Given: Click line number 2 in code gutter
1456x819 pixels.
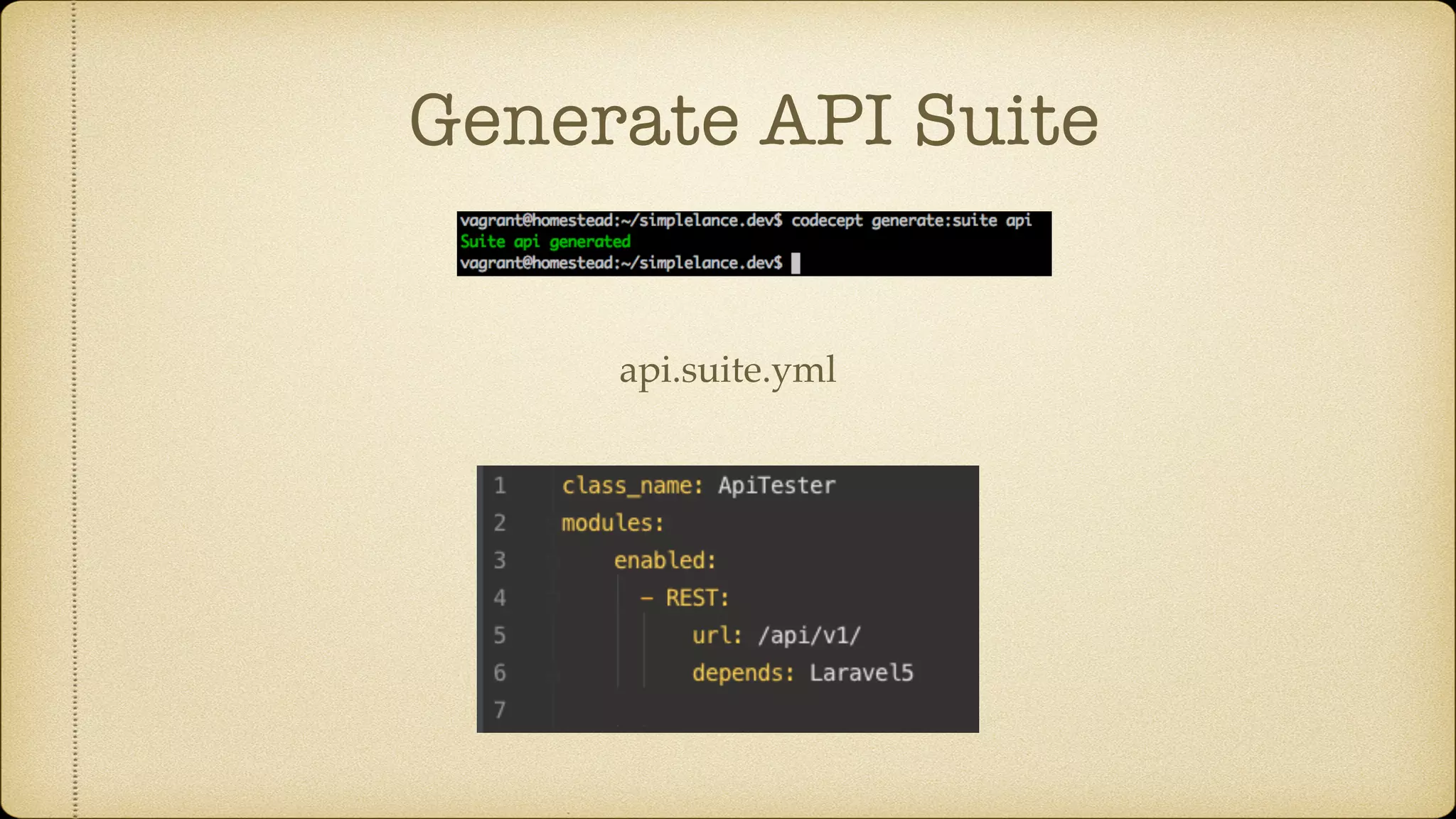Looking at the screenshot, I should pos(500,523).
